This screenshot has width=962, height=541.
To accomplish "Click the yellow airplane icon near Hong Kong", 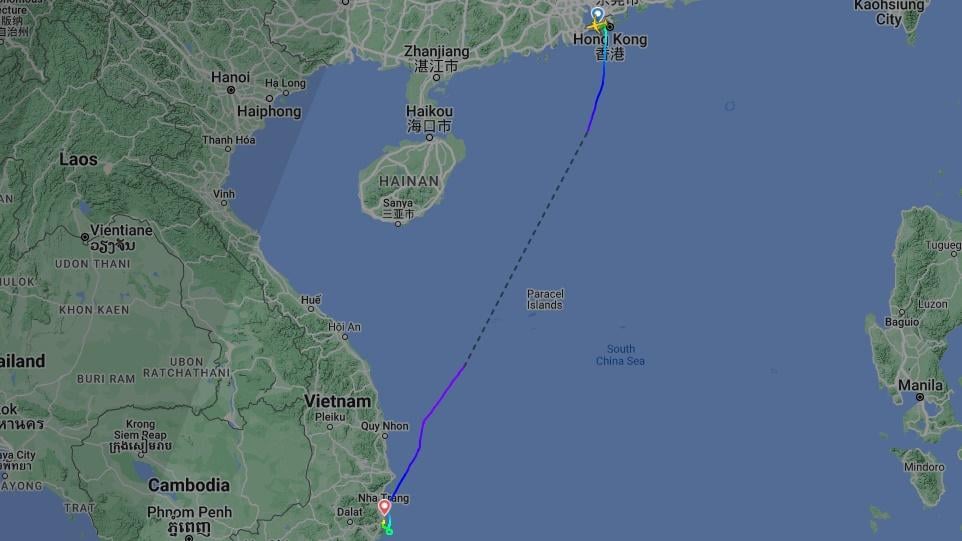I will point(596,26).
